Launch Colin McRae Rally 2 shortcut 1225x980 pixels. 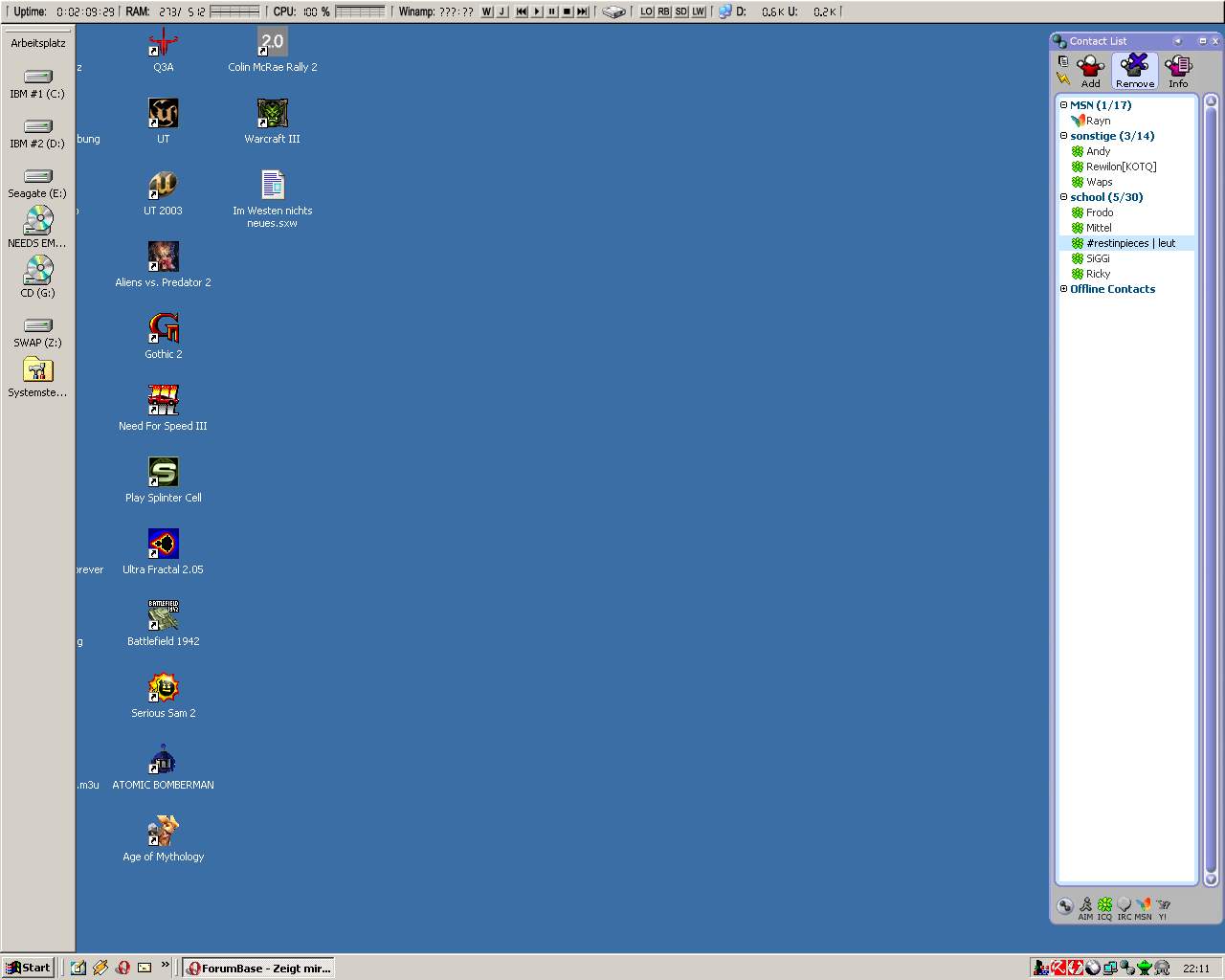coord(272,50)
